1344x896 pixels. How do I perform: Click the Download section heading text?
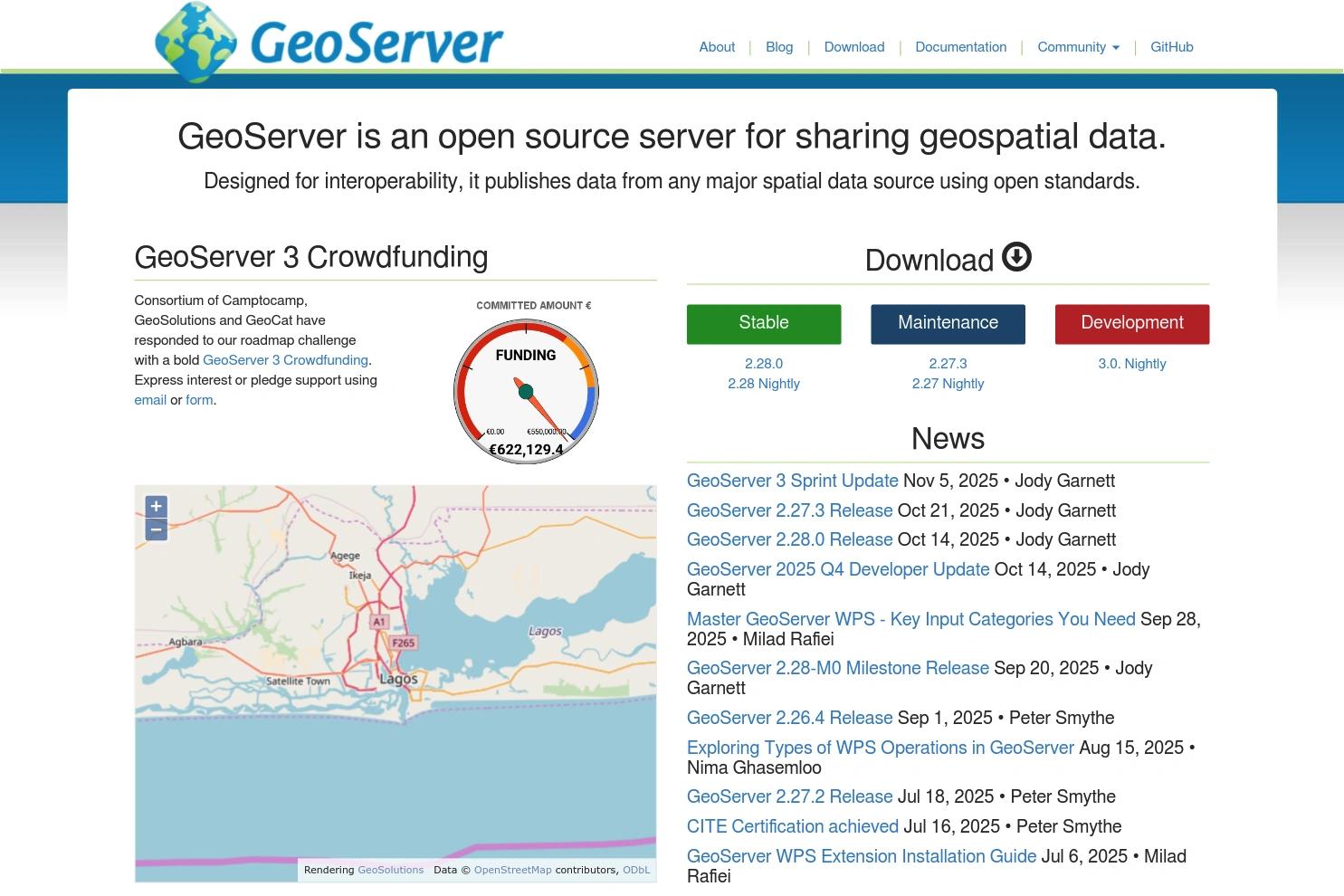(929, 261)
